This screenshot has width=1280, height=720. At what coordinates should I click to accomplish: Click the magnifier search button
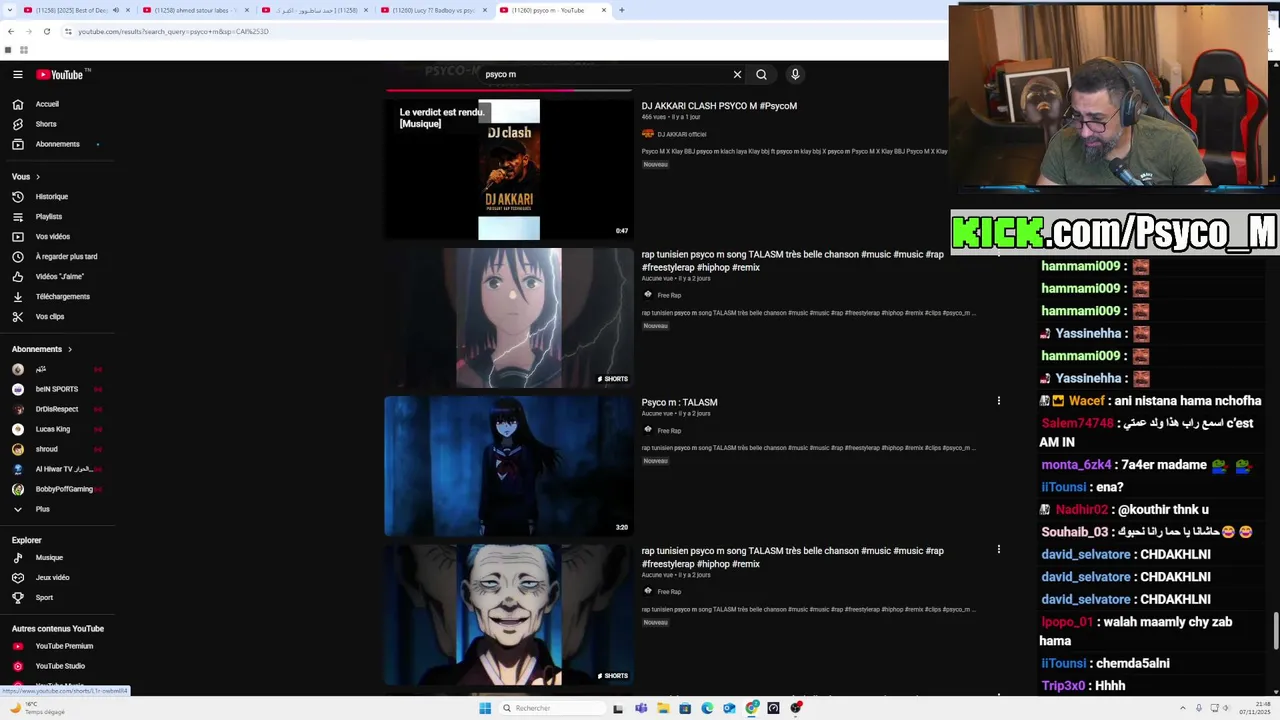tap(761, 74)
